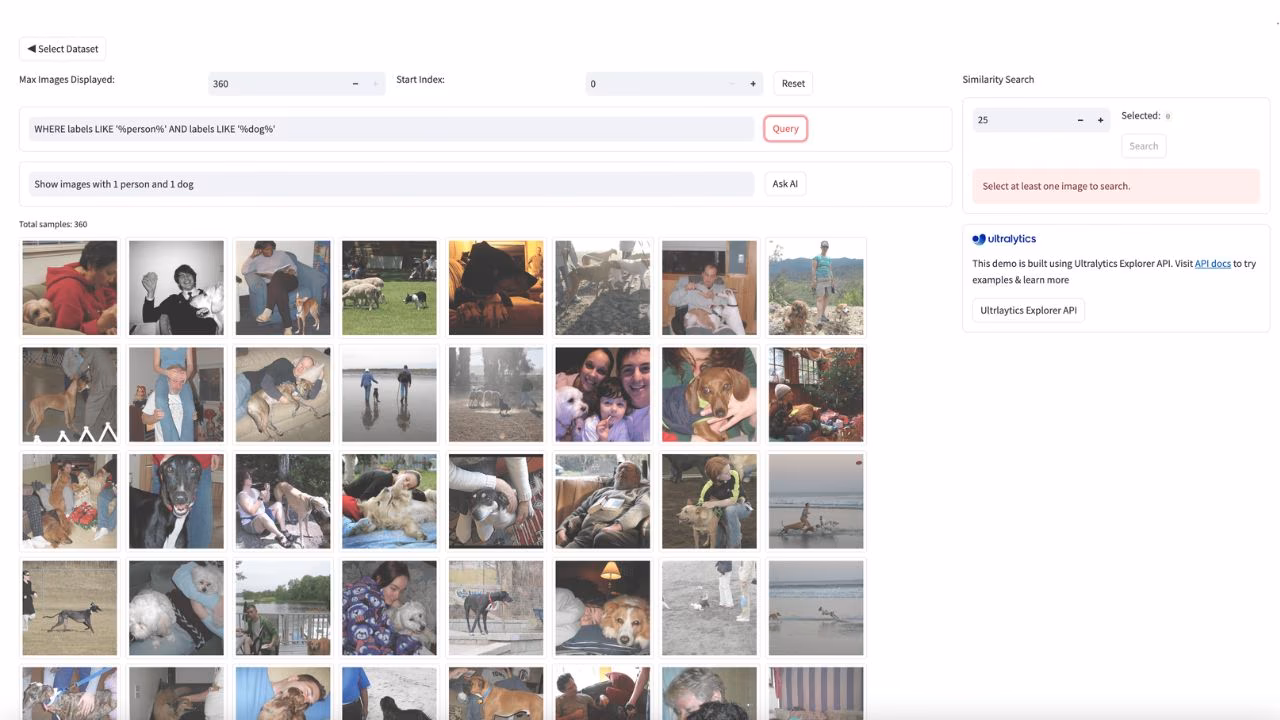
Task: Submit the prompt with Ask AI button
Action: (785, 184)
